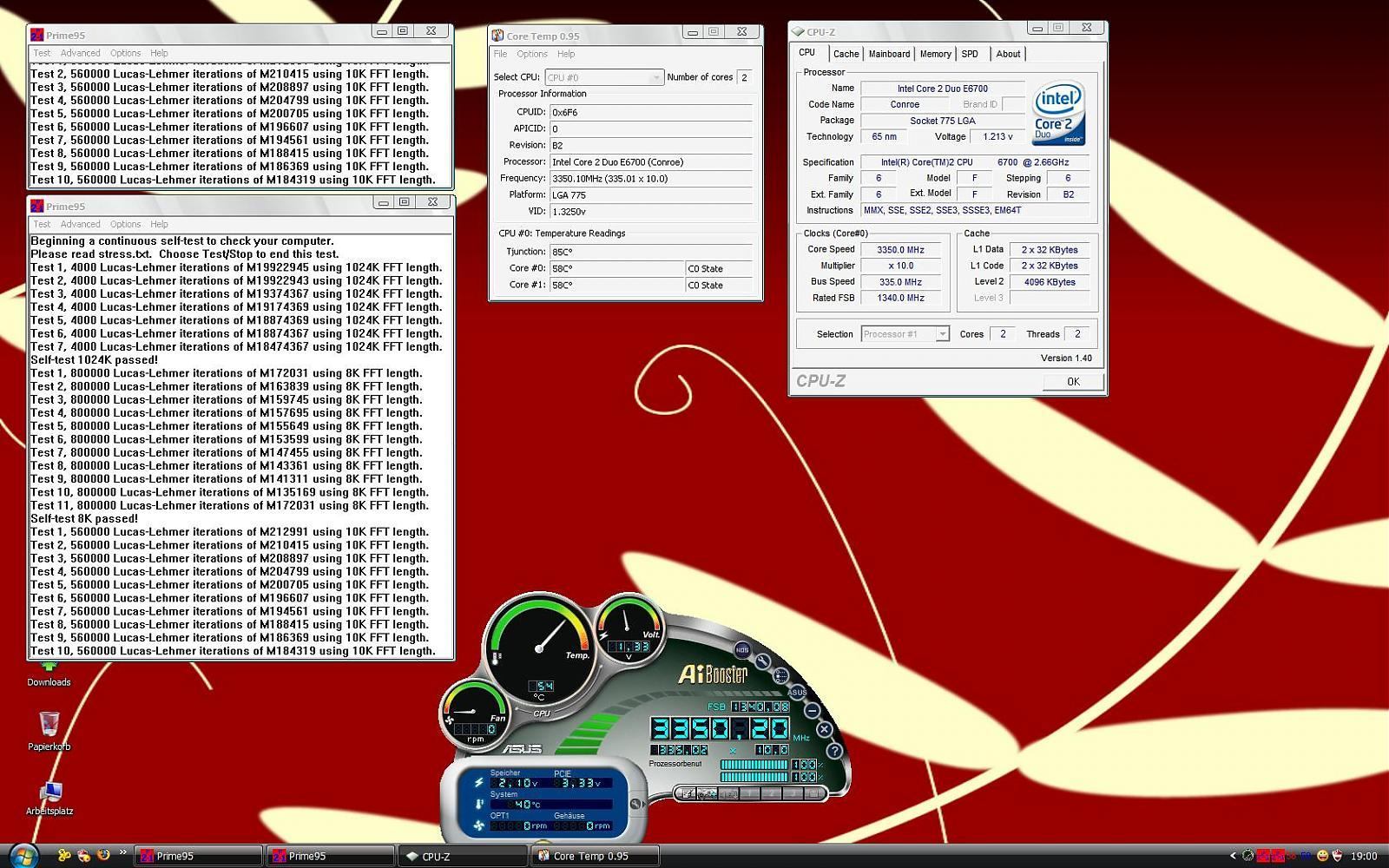
Task: Click first yellow Quick Launch icon
Action: (x=64, y=855)
